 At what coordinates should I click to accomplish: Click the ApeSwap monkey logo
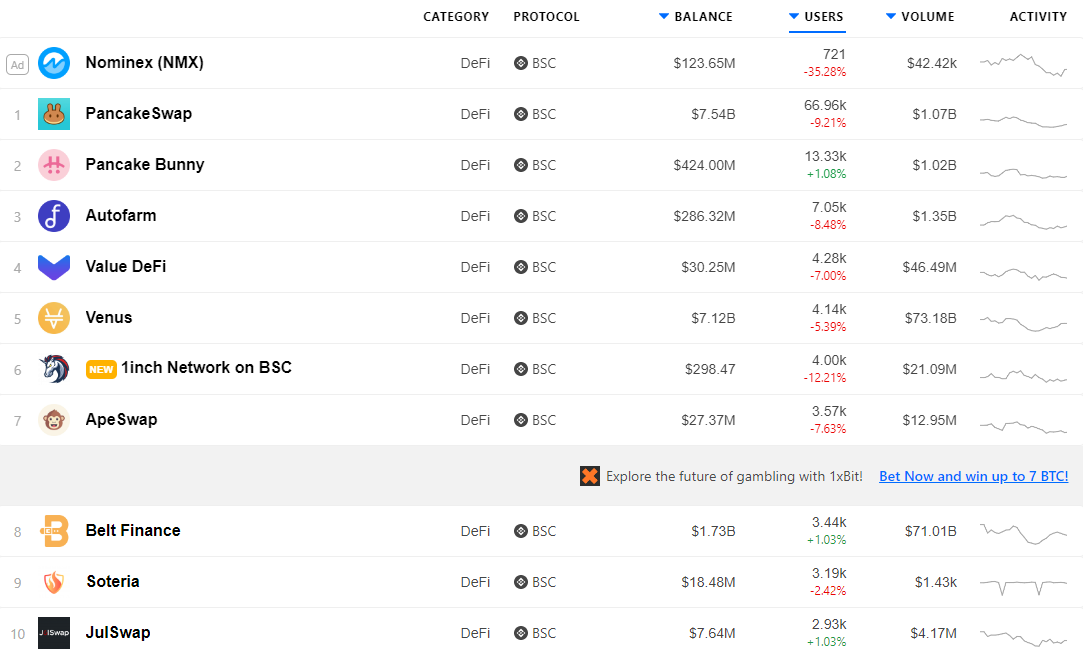(x=54, y=420)
